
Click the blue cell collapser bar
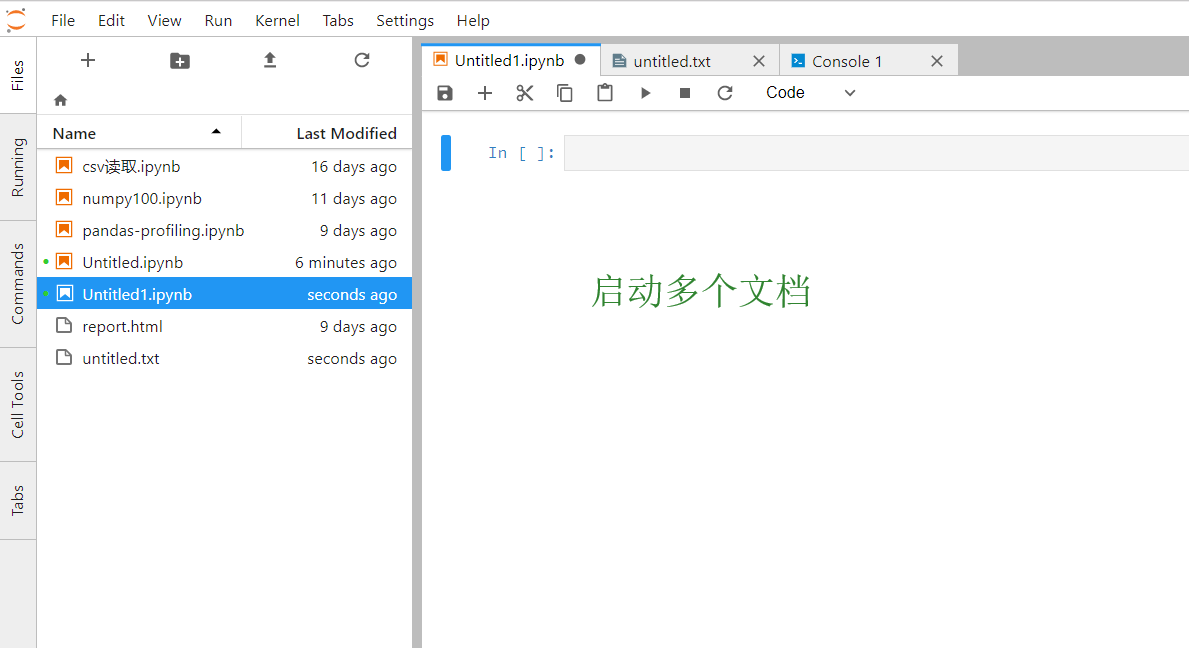click(446, 153)
